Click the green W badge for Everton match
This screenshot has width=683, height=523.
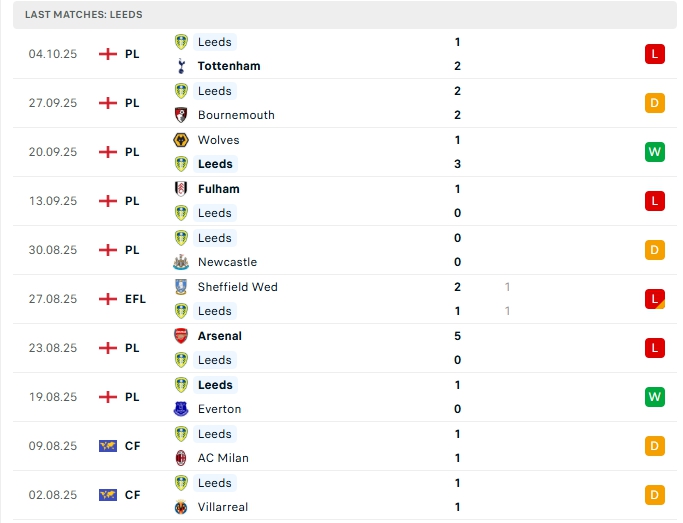pyautogui.click(x=655, y=397)
